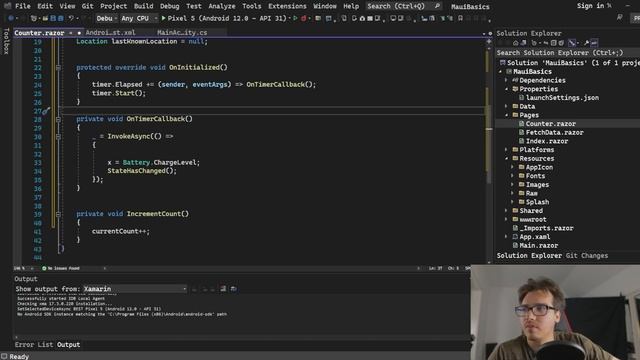640x360 pixels.
Task: Select FetchData.razor in Solution Explorer
Action: (x=554, y=133)
